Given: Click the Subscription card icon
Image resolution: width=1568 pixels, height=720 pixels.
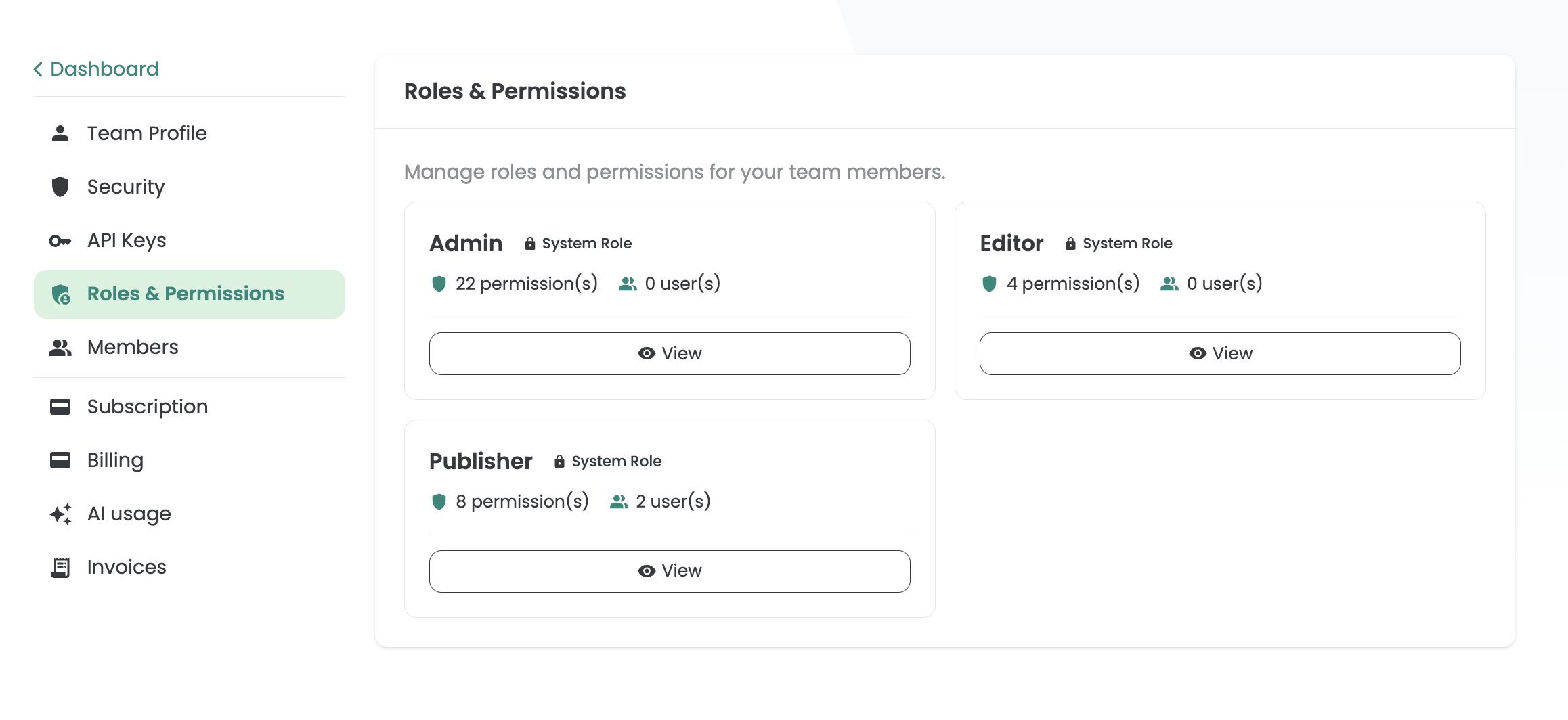Looking at the screenshot, I should pos(60,407).
